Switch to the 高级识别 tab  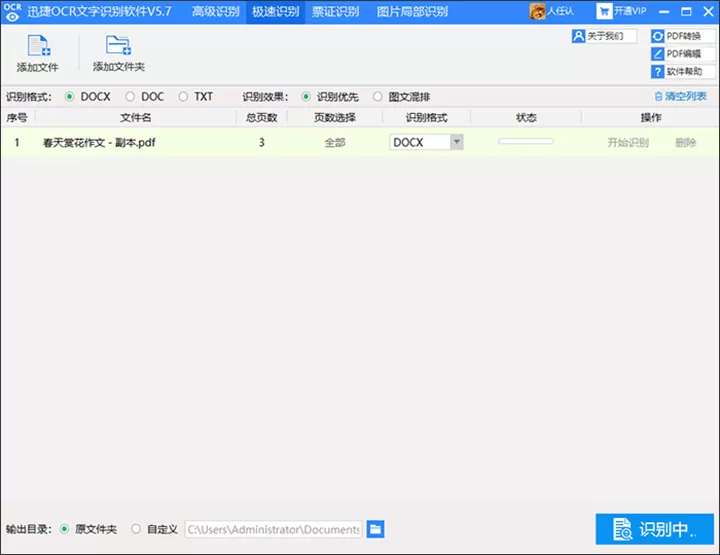pos(215,11)
